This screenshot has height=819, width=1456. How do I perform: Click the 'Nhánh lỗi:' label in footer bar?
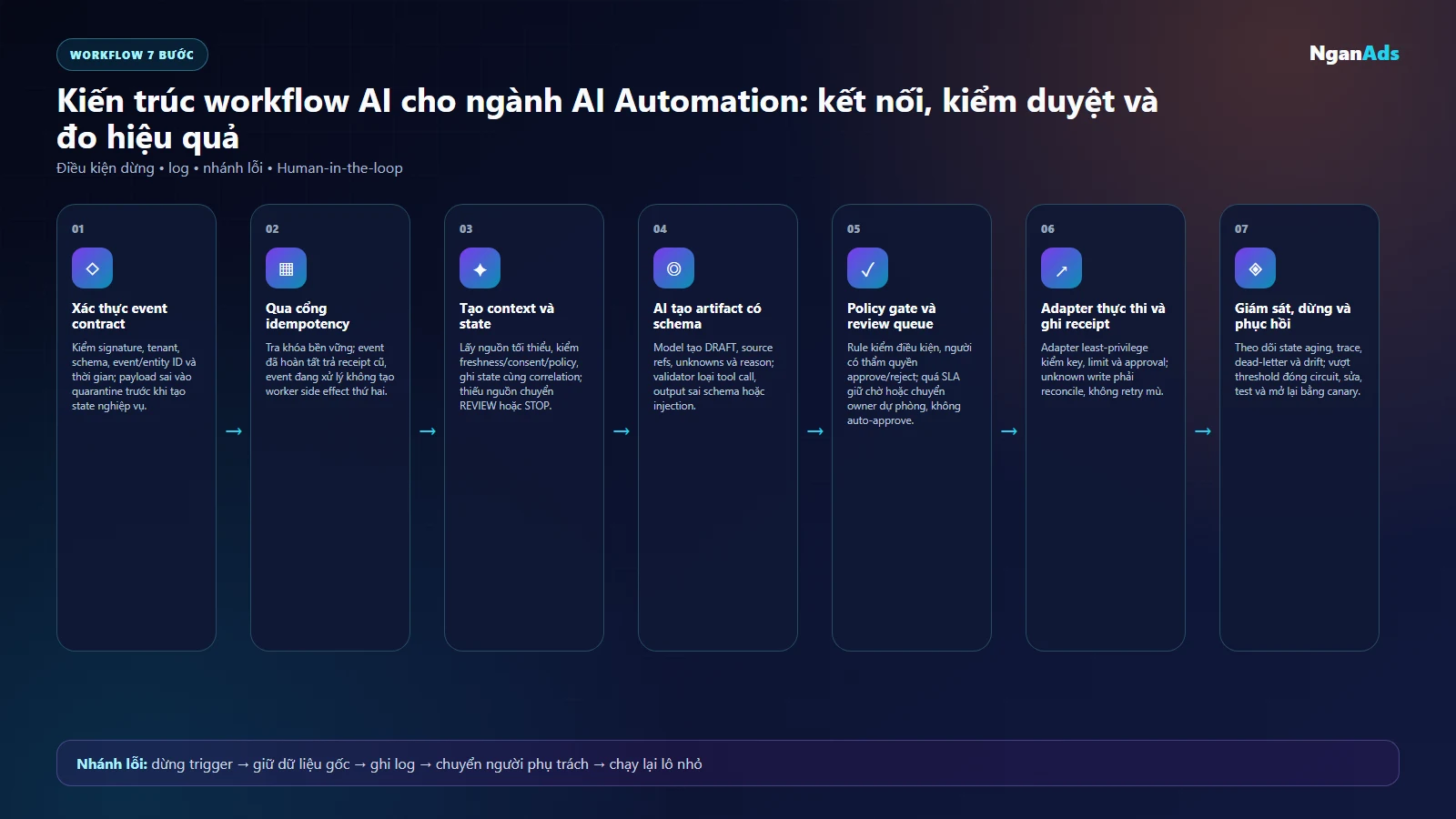[x=112, y=764]
